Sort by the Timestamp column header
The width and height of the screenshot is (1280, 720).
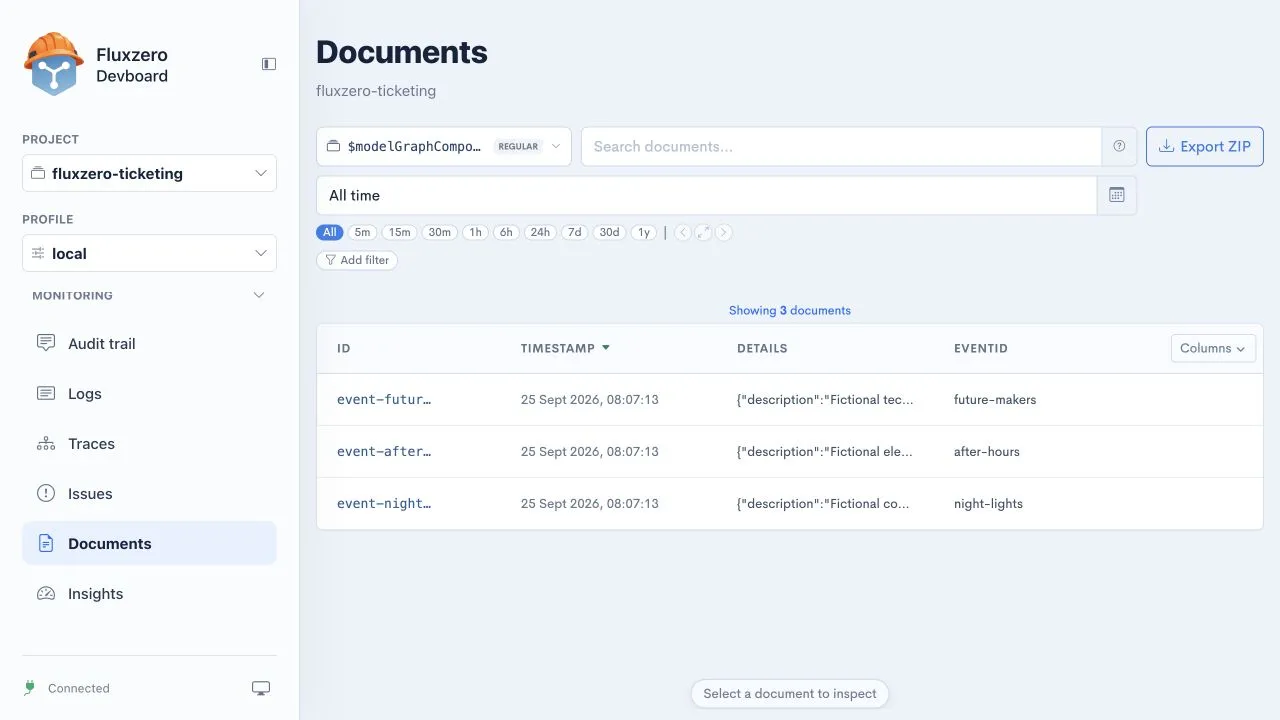tap(565, 349)
